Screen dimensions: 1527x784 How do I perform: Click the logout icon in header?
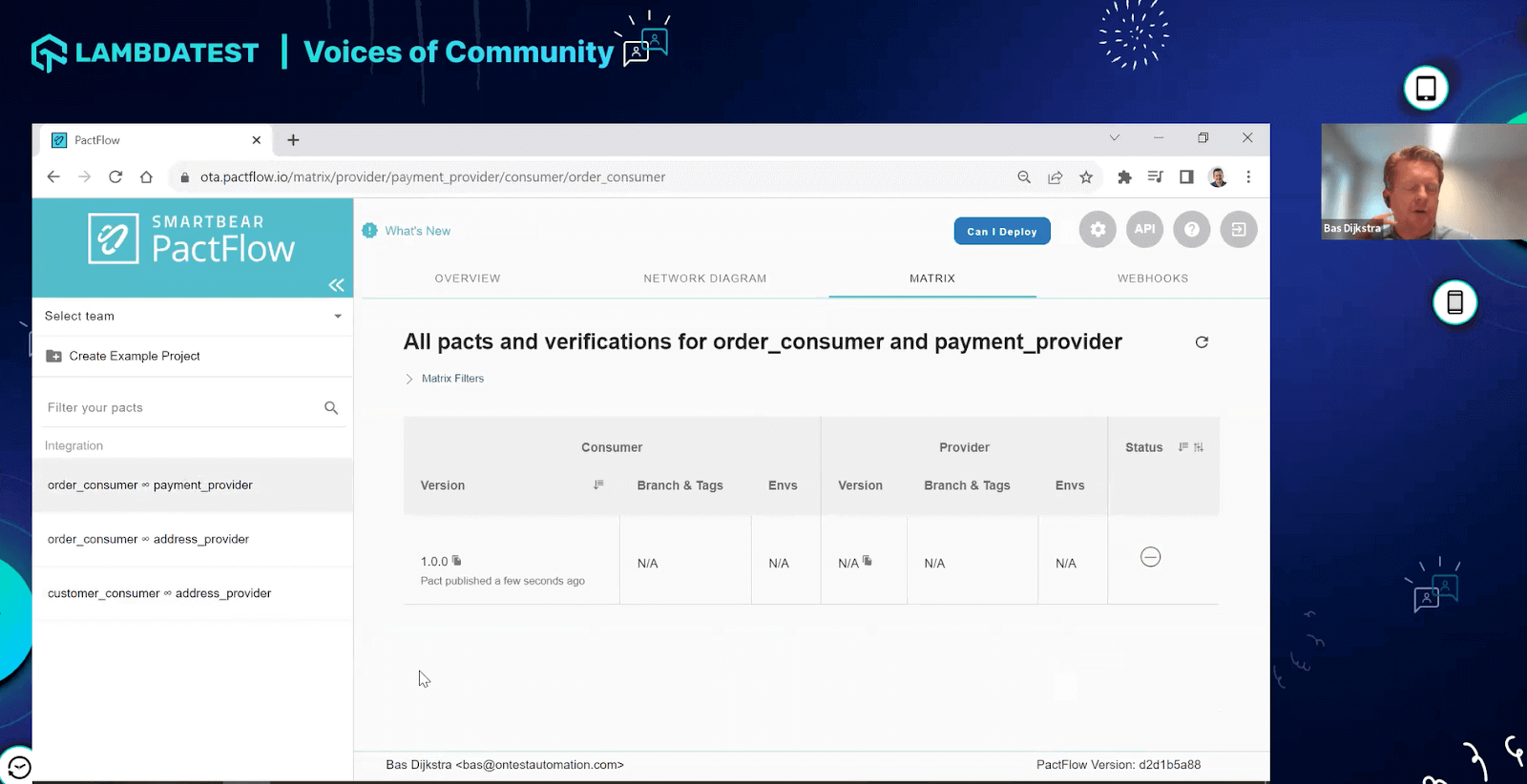pos(1238,230)
